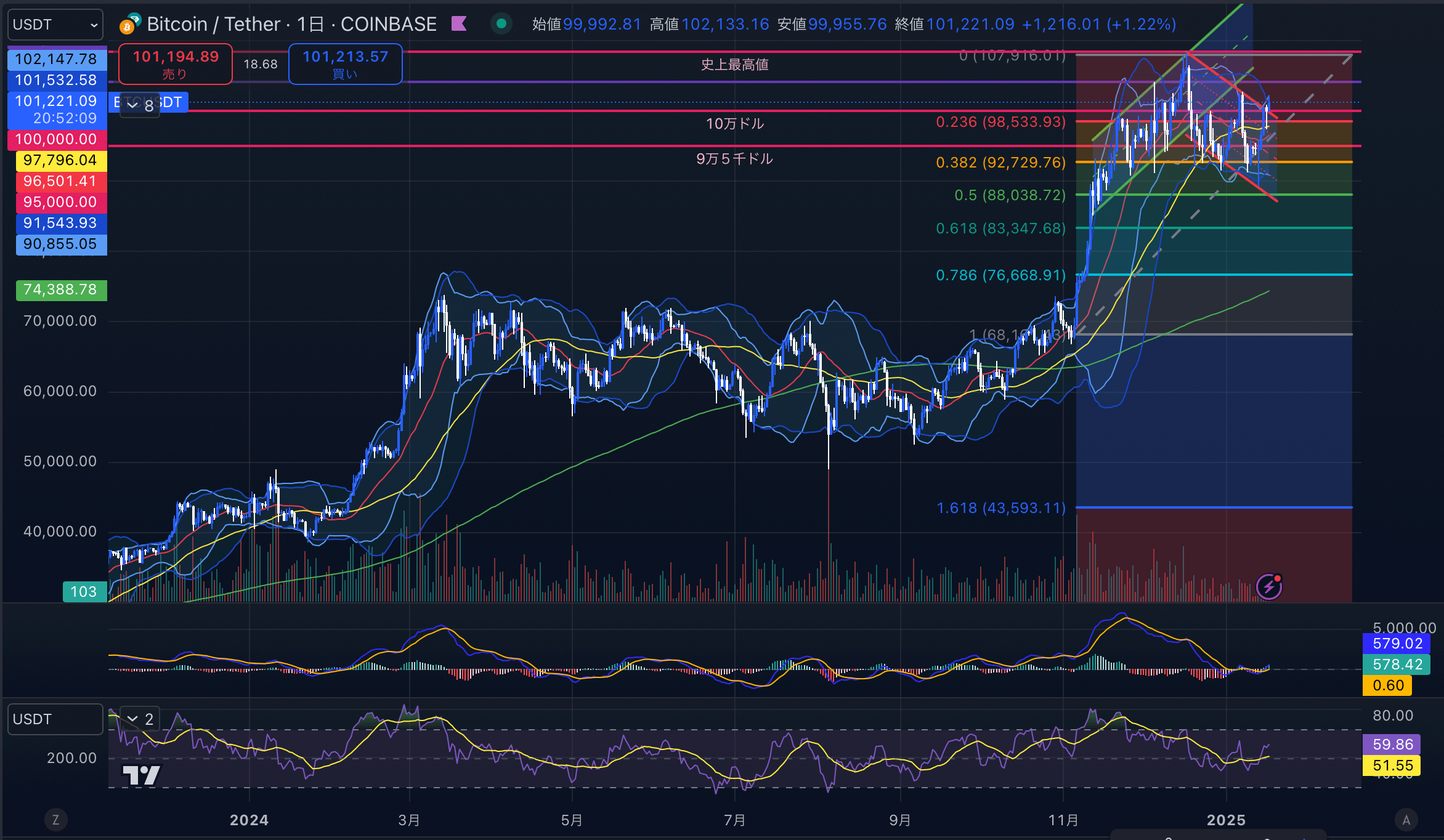Screen dimensions: 1444x840
Task: Click the 11月 time axis label
Action: coord(1063,820)
